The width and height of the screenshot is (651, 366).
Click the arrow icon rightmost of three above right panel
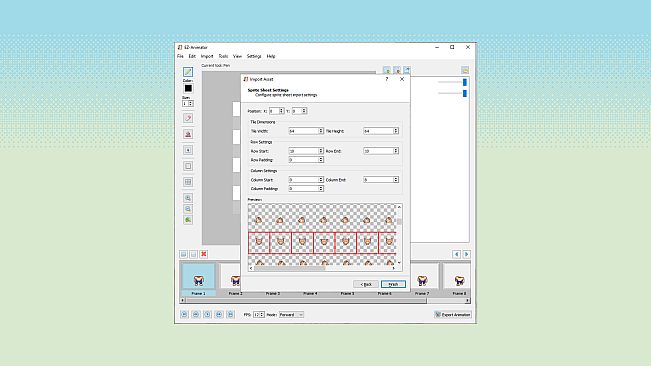click(407, 70)
